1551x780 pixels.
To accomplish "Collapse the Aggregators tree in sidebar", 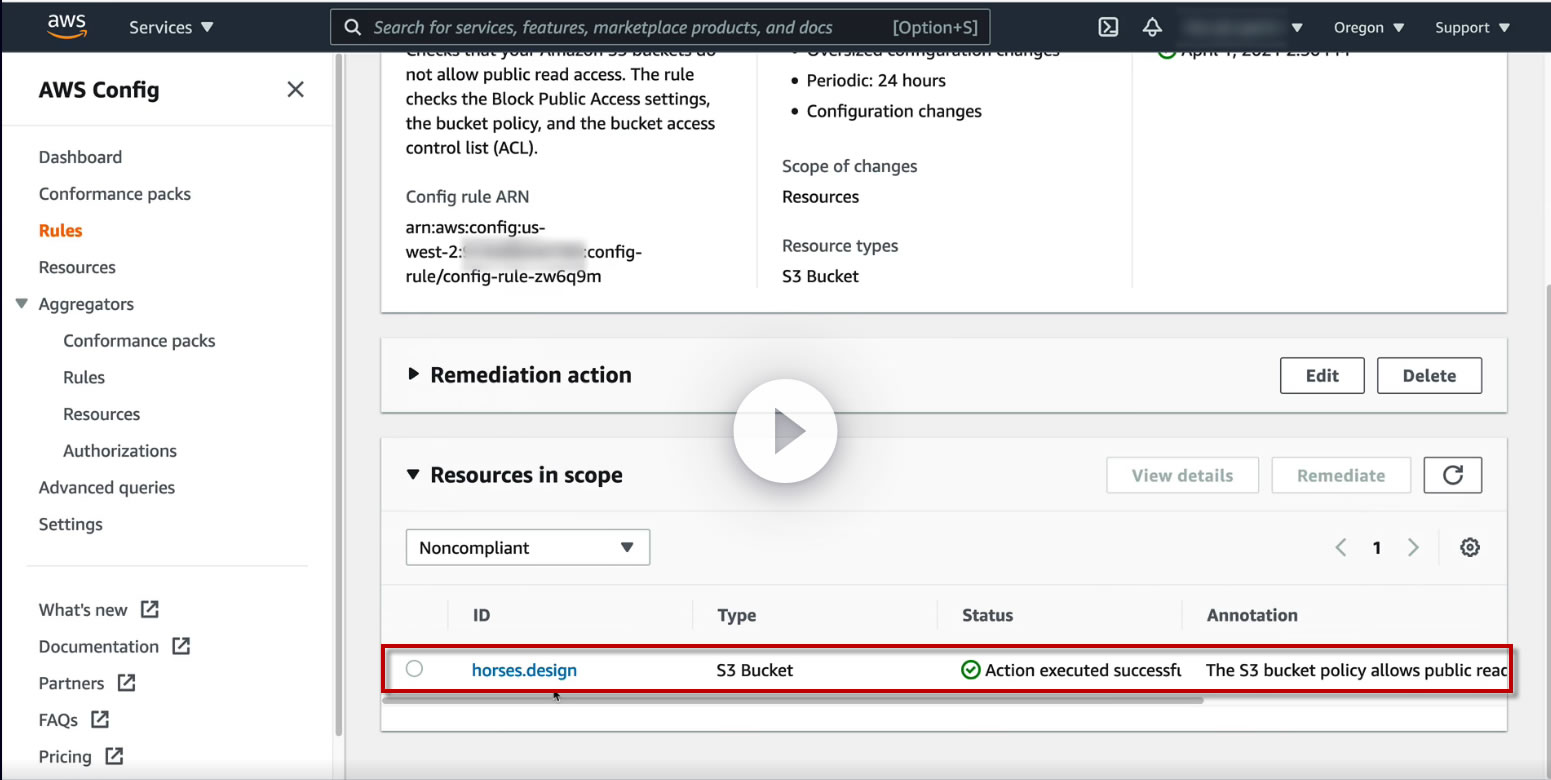I will [22, 304].
